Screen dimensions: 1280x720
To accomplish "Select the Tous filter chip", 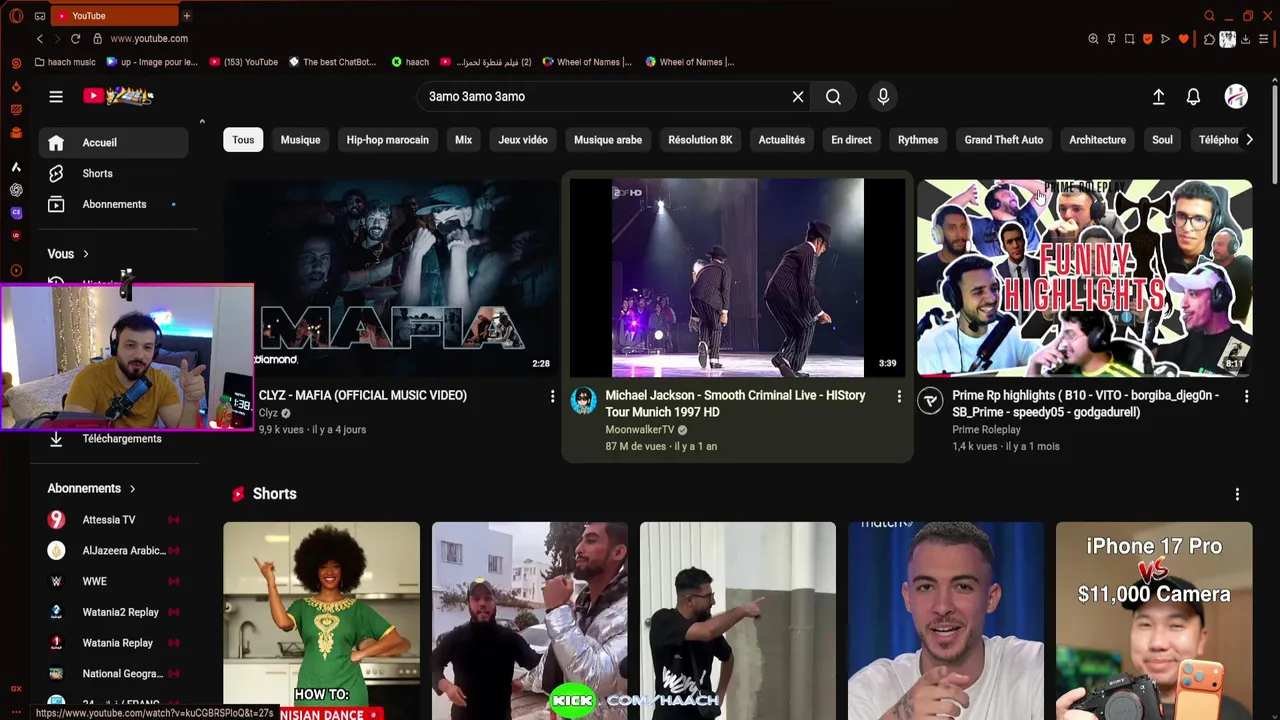I will pos(243,140).
